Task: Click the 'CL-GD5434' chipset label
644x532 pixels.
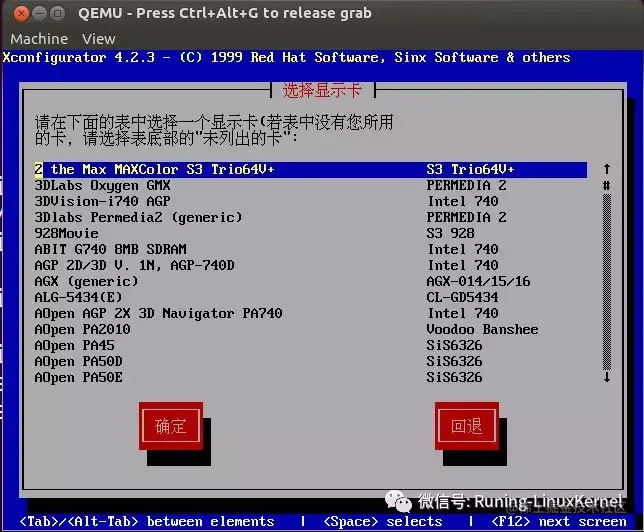Action: (462, 297)
